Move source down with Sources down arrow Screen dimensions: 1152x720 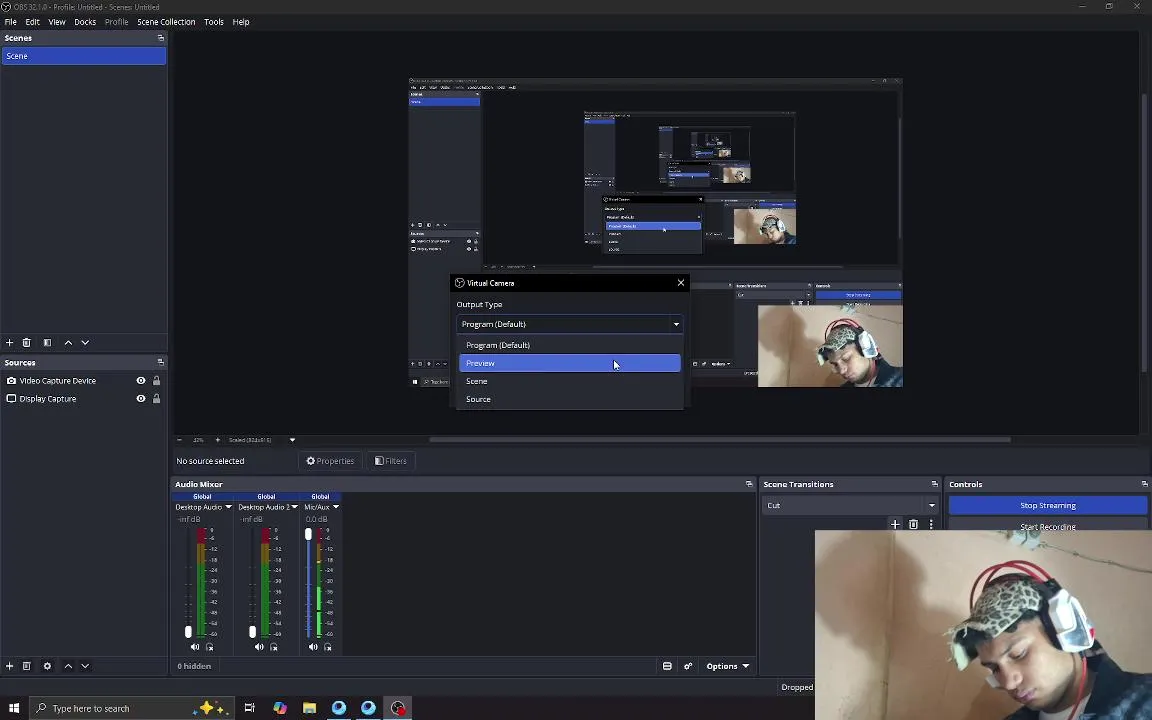85,666
